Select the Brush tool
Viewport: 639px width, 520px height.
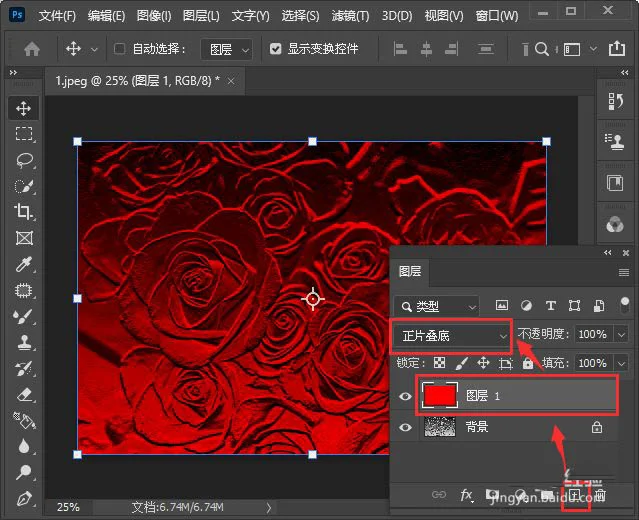click(24, 316)
